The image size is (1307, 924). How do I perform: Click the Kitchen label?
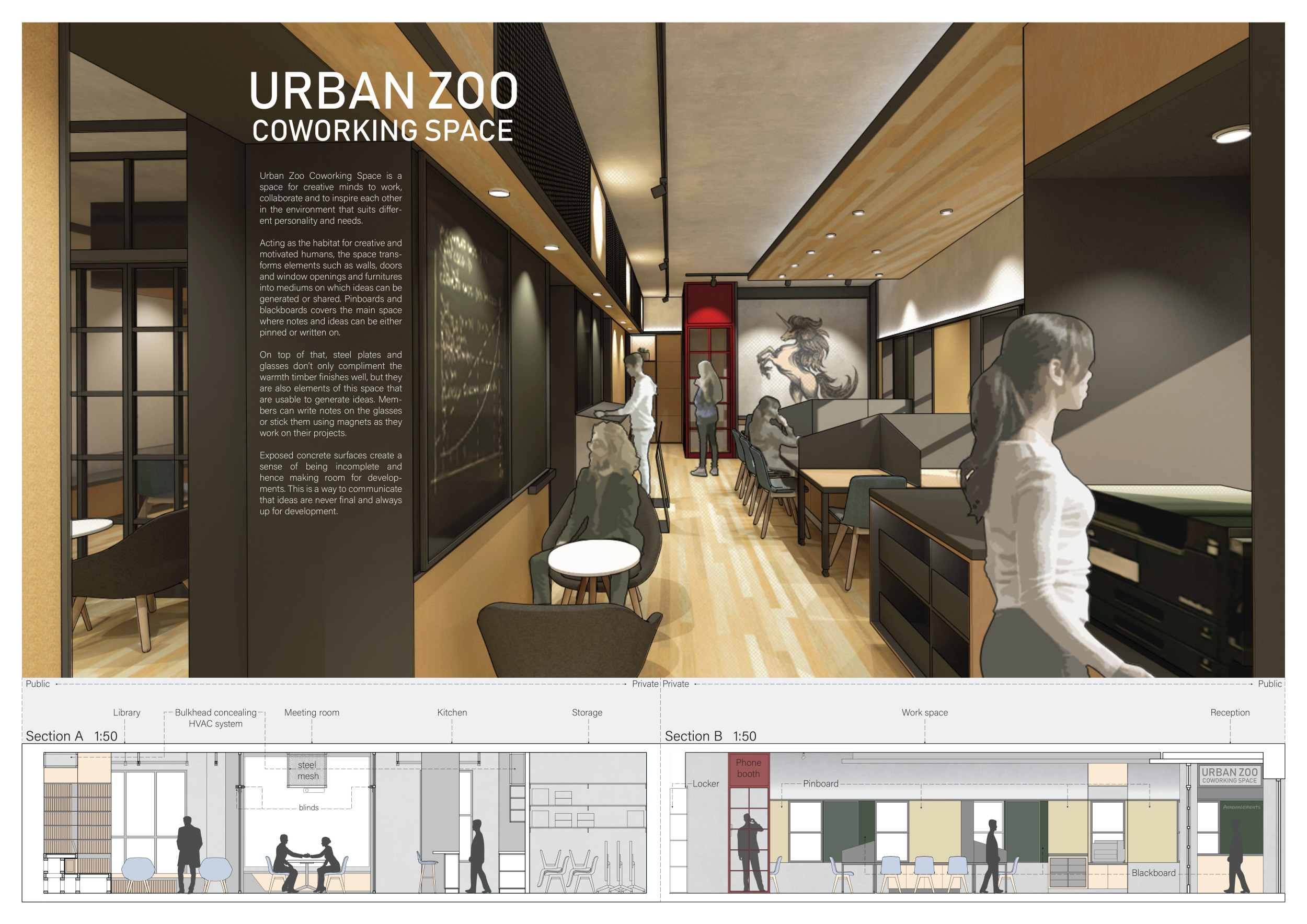451,712
